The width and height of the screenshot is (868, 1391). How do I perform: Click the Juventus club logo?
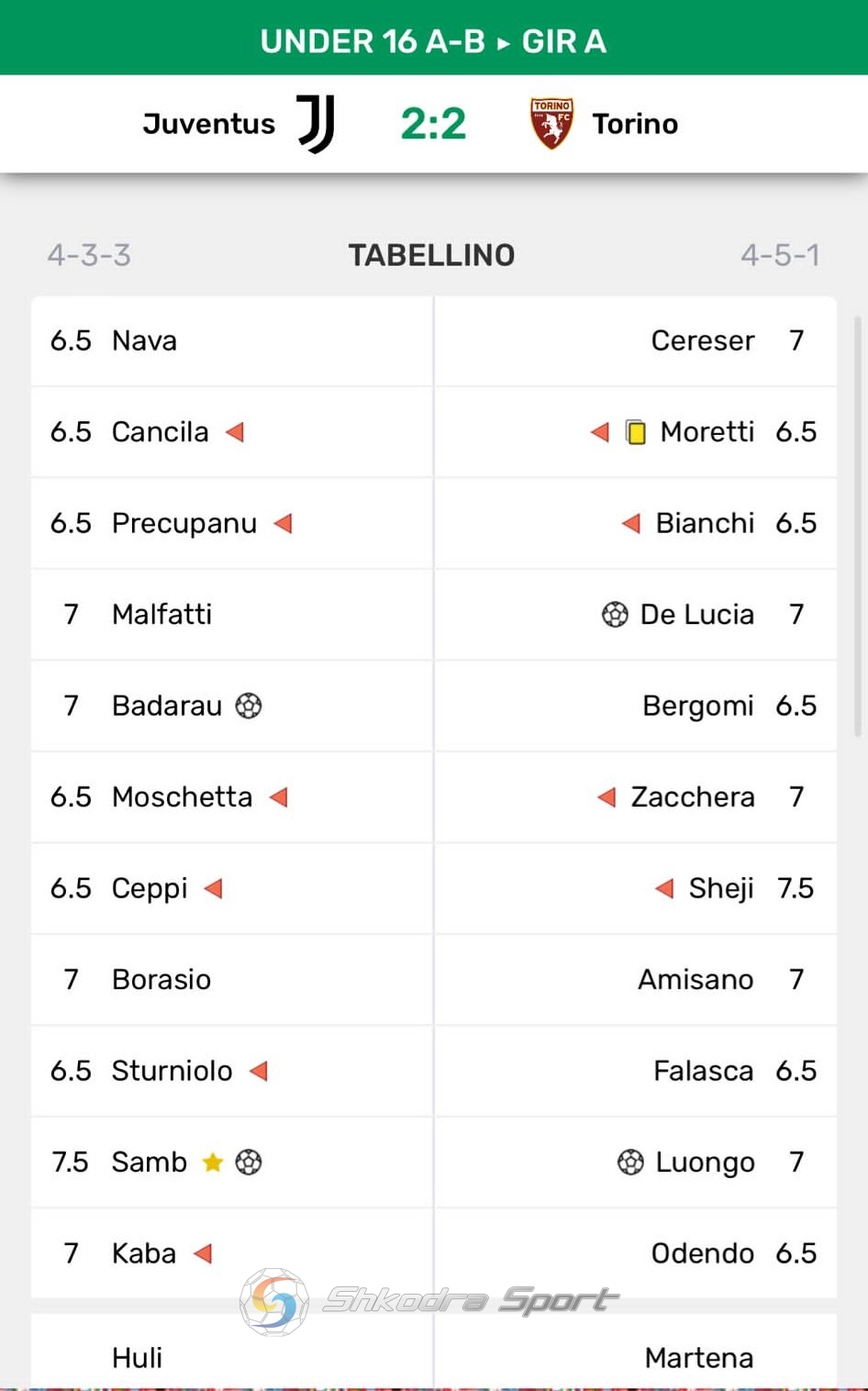point(316,124)
